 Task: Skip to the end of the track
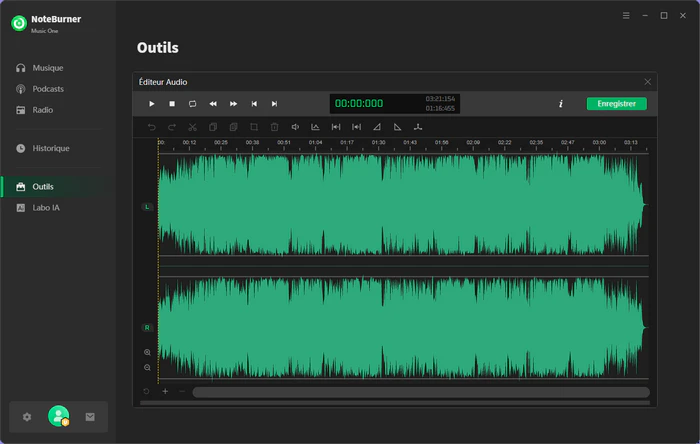click(274, 104)
